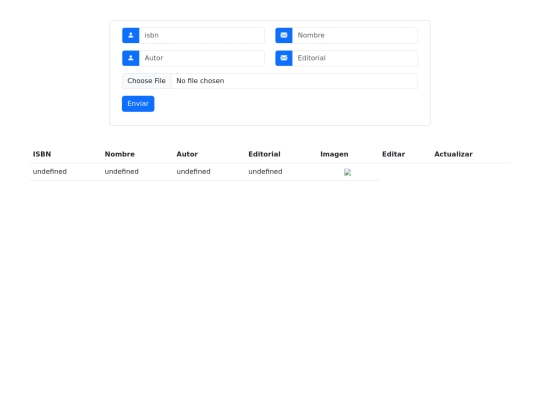The width and height of the screenshot is (540, 405).
Task: Click the envelope icon beside Editorial field
Action: 284,58
